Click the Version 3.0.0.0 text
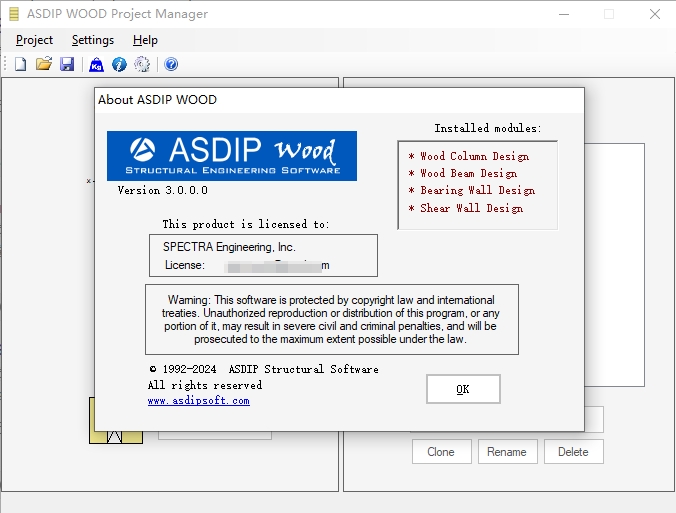 tap(163, 190)
